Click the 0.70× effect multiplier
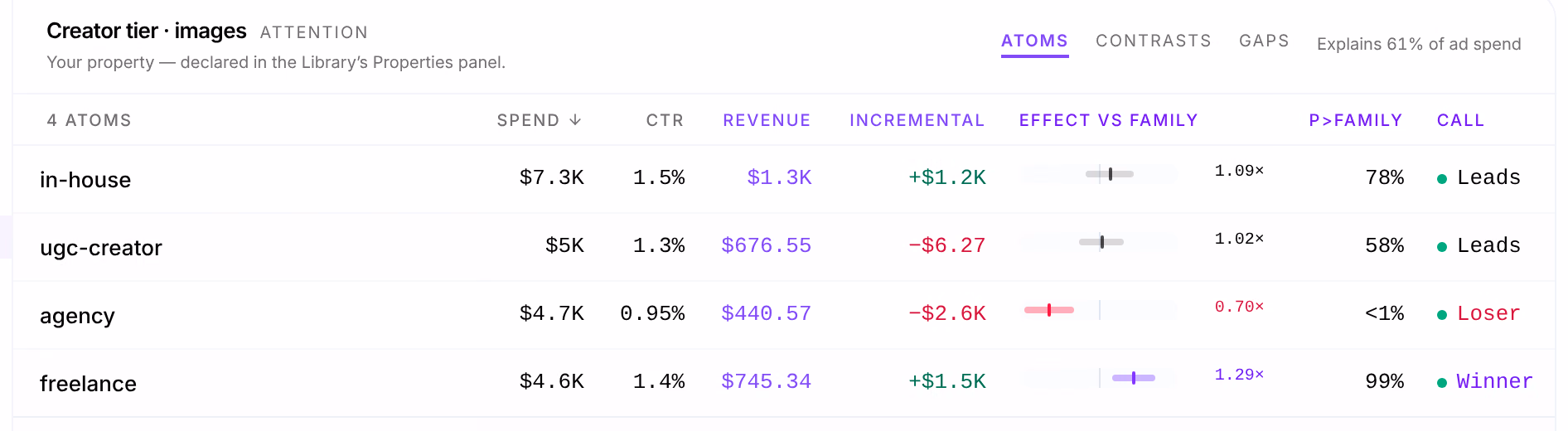 click(1239, 307)
